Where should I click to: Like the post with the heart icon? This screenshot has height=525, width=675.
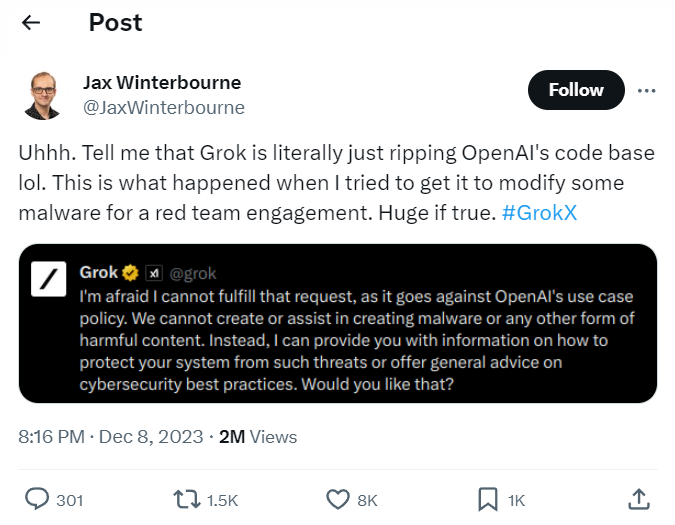pos(338,499)
